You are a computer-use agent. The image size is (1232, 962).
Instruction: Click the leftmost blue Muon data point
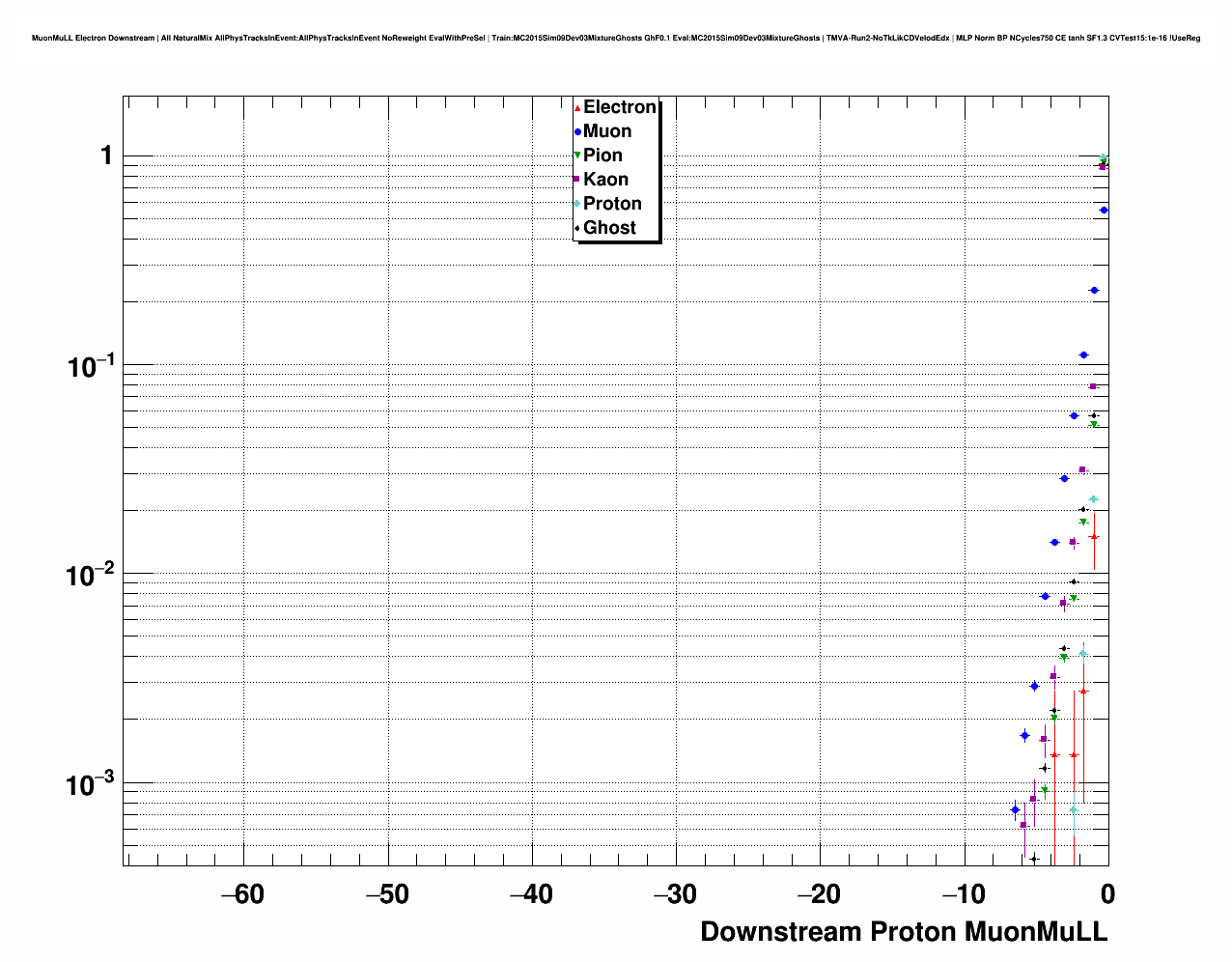[x=1015, y=809]
